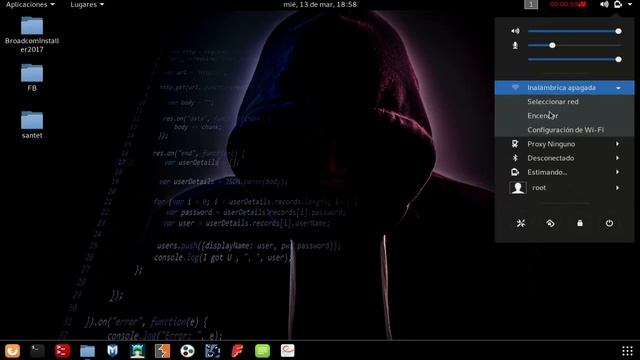Adjust the output volume slider
This screenshot has width=640, height=360.
click(x=574, y=31)
